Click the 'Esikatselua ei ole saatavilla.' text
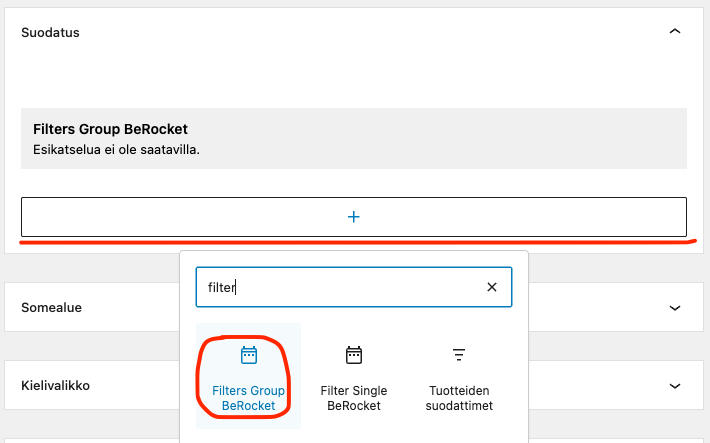Image resolution: width=710 pixels, height=443 pixels. point(116,149)
